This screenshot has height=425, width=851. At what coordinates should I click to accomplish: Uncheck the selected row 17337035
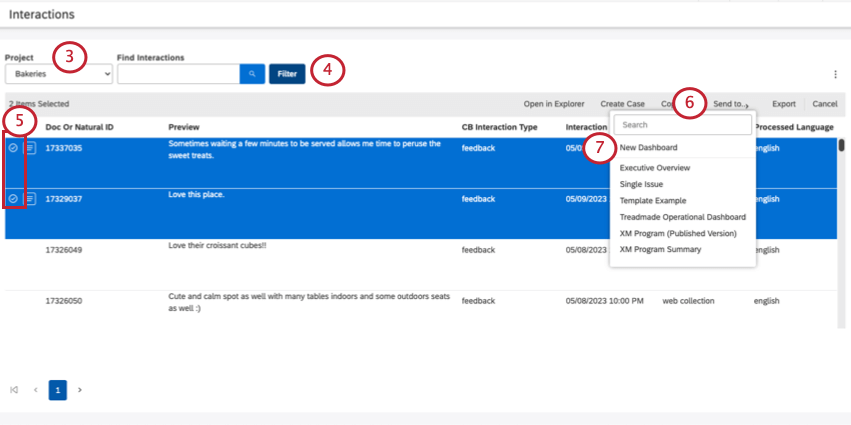coord(13,148)
